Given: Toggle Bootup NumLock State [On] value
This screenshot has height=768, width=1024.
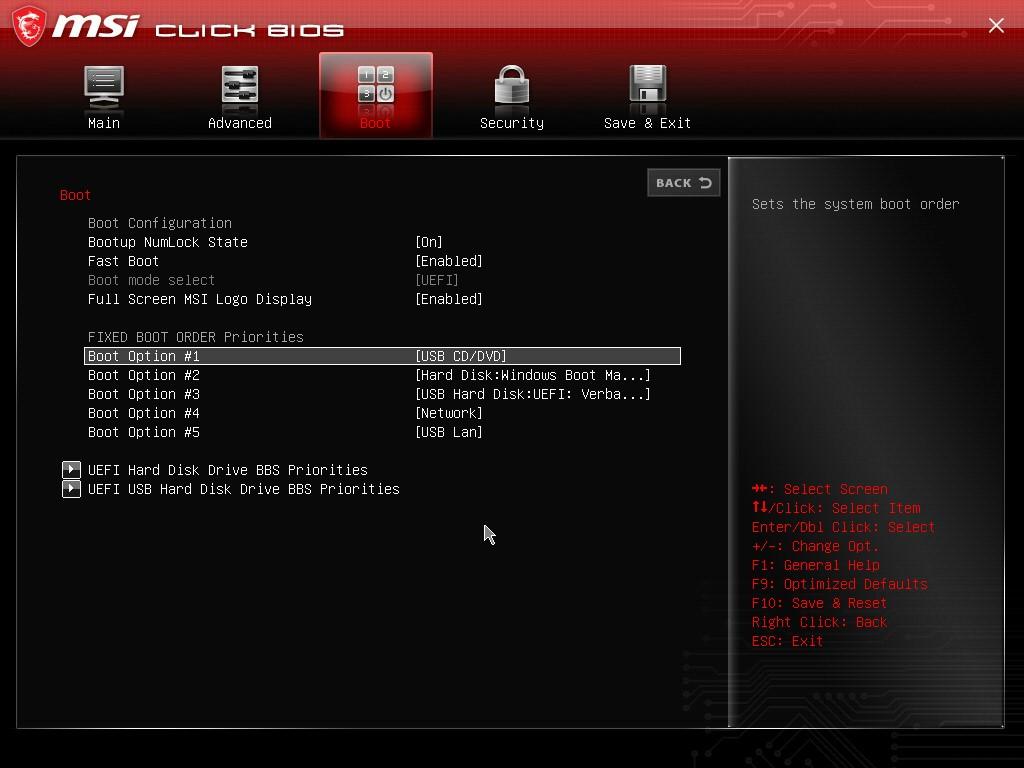Looking at the screenshot, I should (429, 242).
